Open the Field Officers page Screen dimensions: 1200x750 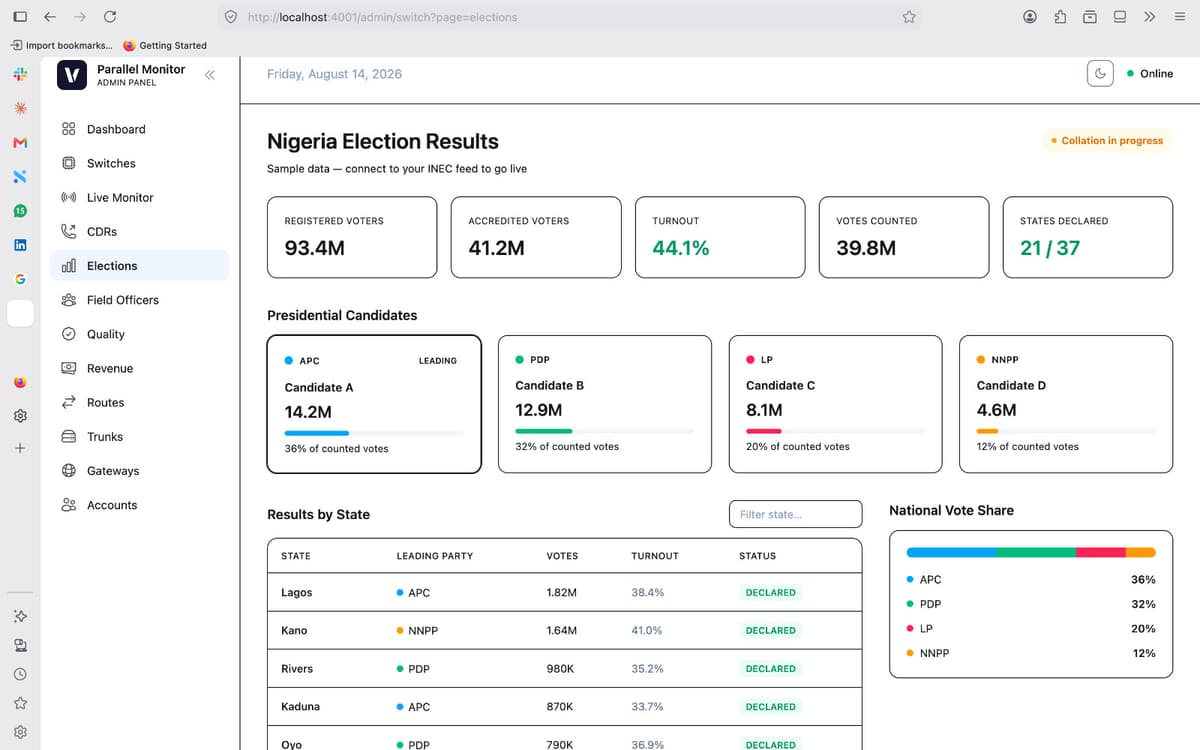pos(140,300)
